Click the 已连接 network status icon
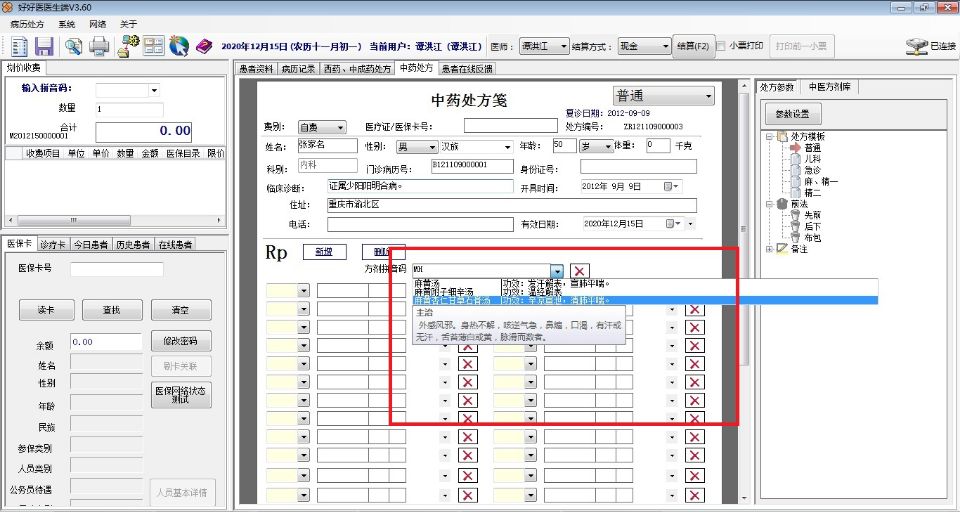Image resolution: width=960 pixels, height=512 pixels. (916, 46)
